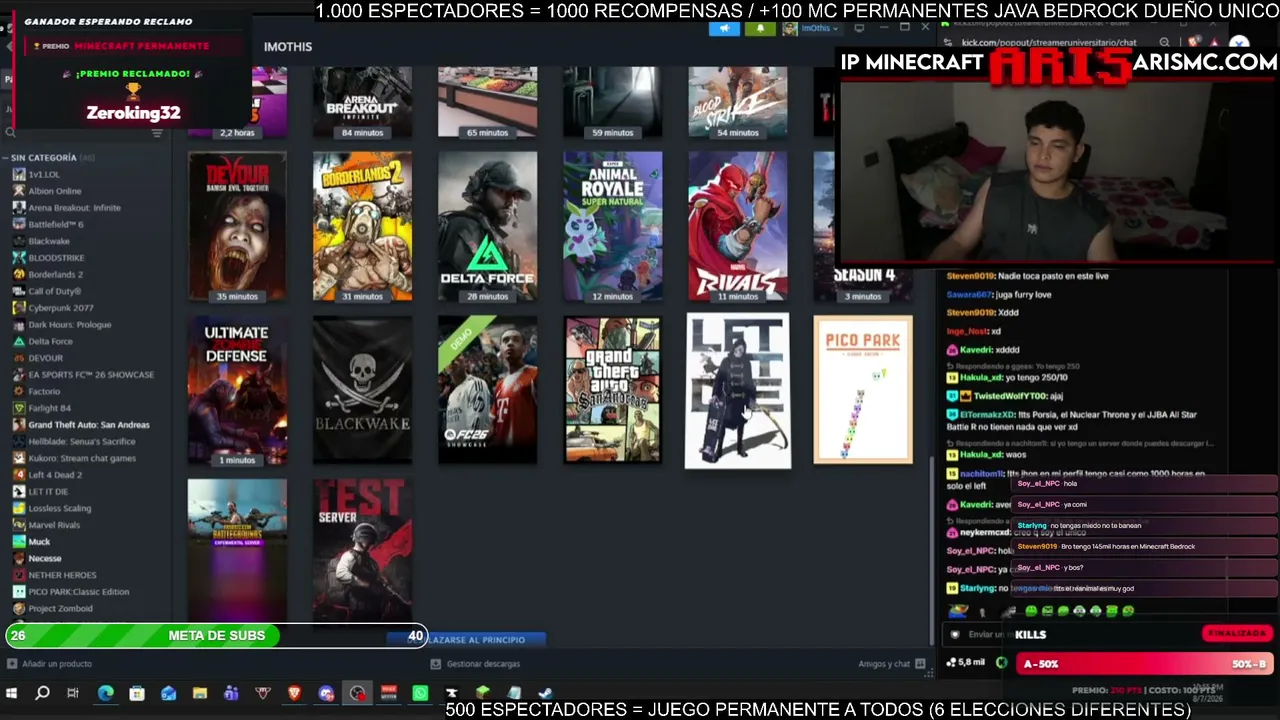This screenshot has height=720, width=1280.
Task: Select Battlefield 6 in the sidebar
Action: (56, 225)
